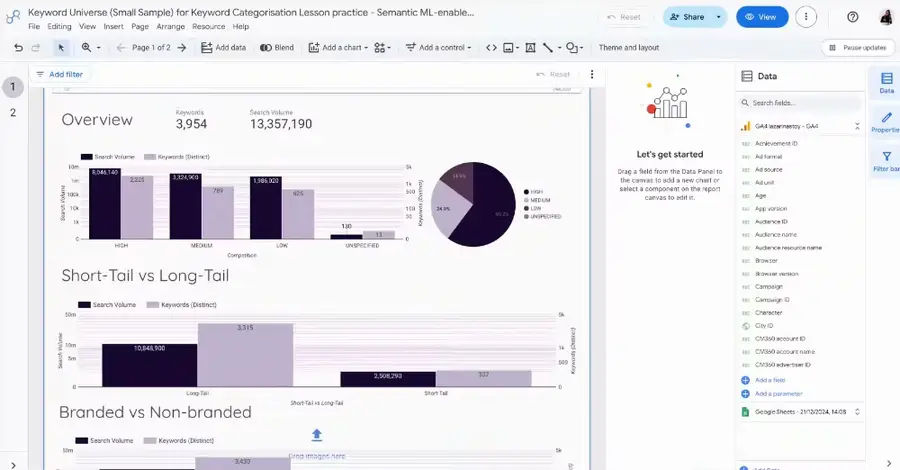Open the line tool dropdown arrow
This screenshot has height=470, width=900.
coord(559,48)
